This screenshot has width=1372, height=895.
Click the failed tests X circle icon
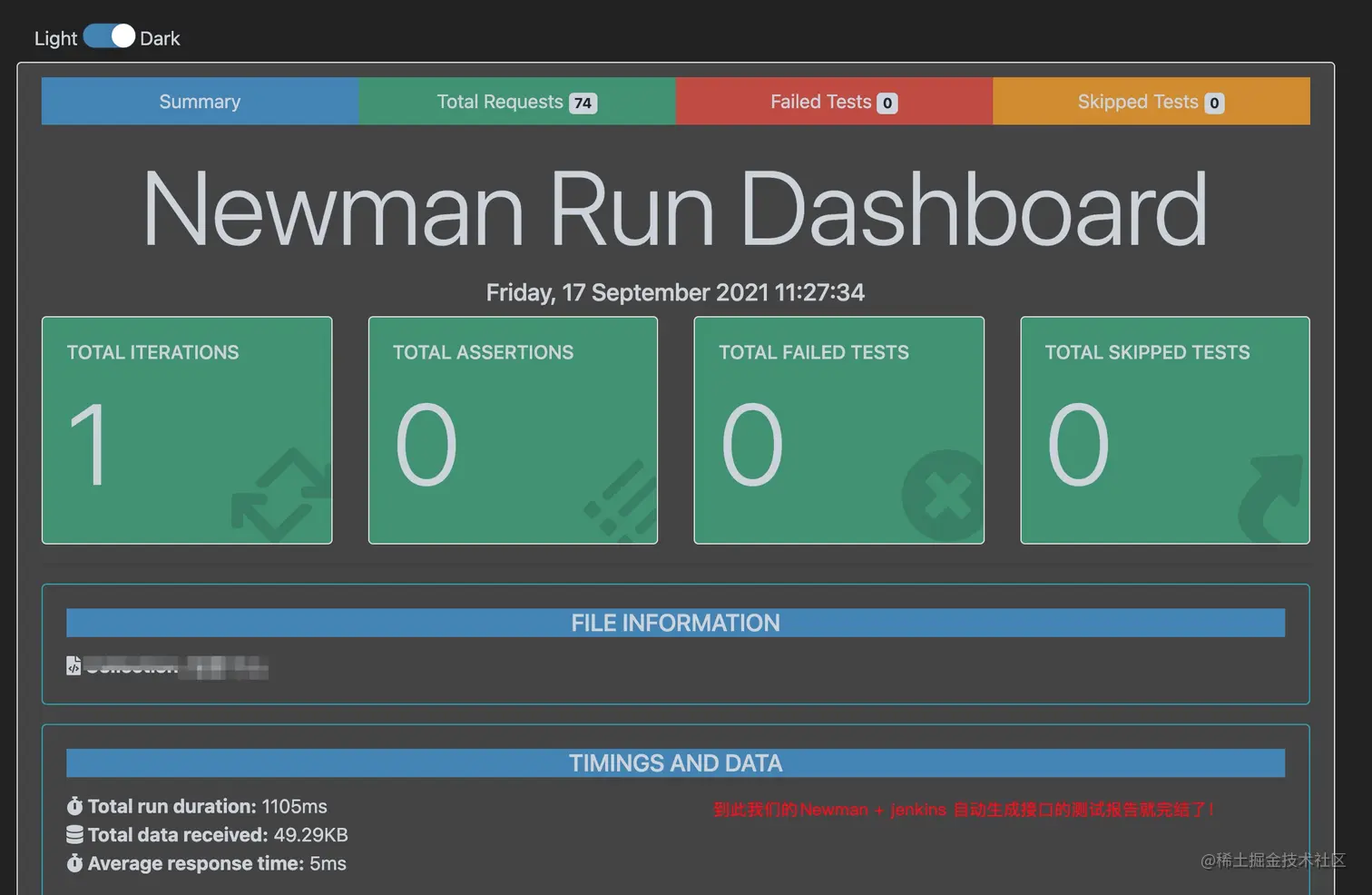pos(944,496)
